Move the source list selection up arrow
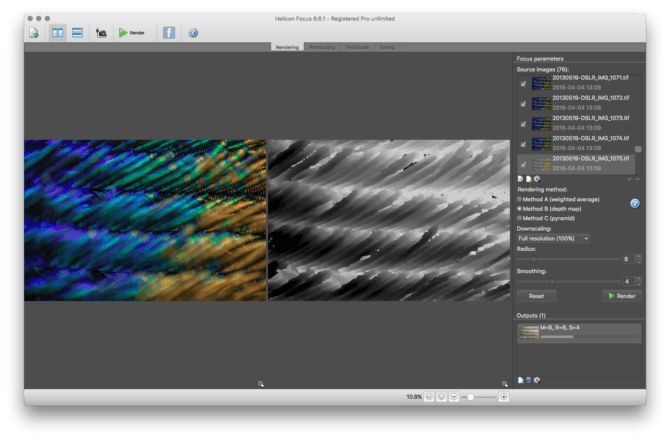 click(x=638, y=179)
